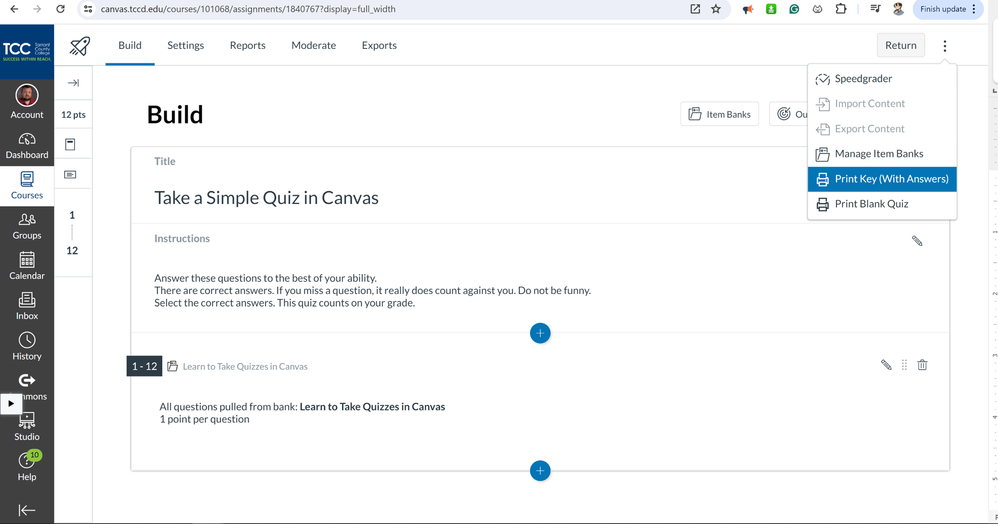Click the play button overlay on sidebar
The height and width of the screenshot is (524, 998).
coord(11,404)
